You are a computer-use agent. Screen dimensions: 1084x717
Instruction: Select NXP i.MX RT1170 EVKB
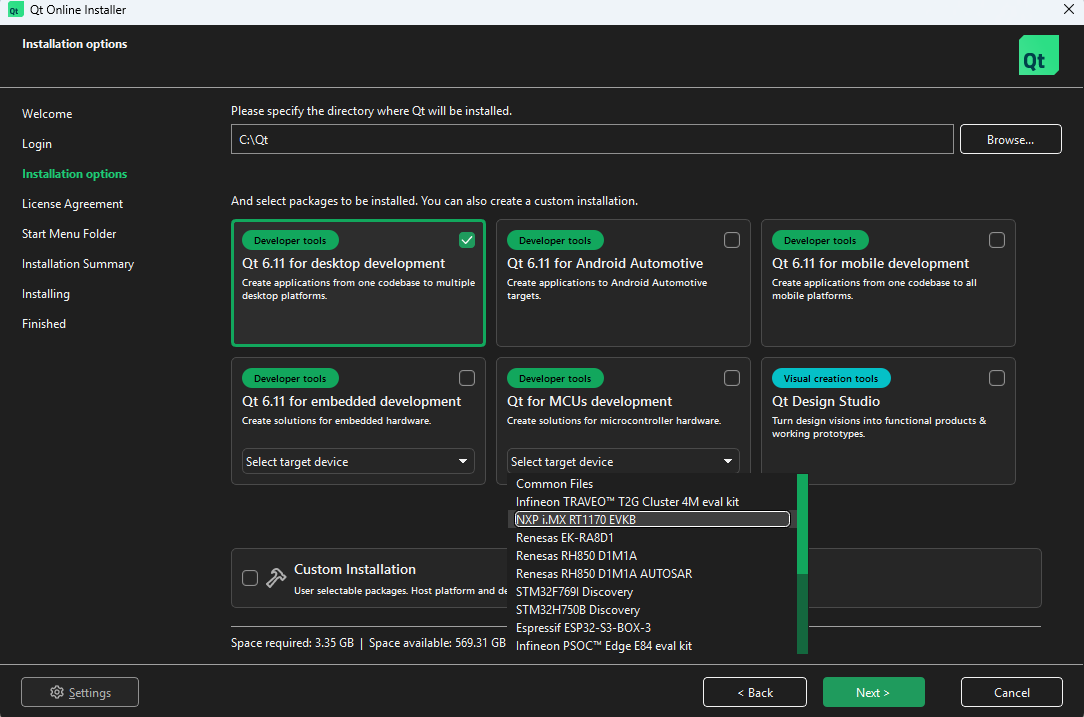click(652, 519)
